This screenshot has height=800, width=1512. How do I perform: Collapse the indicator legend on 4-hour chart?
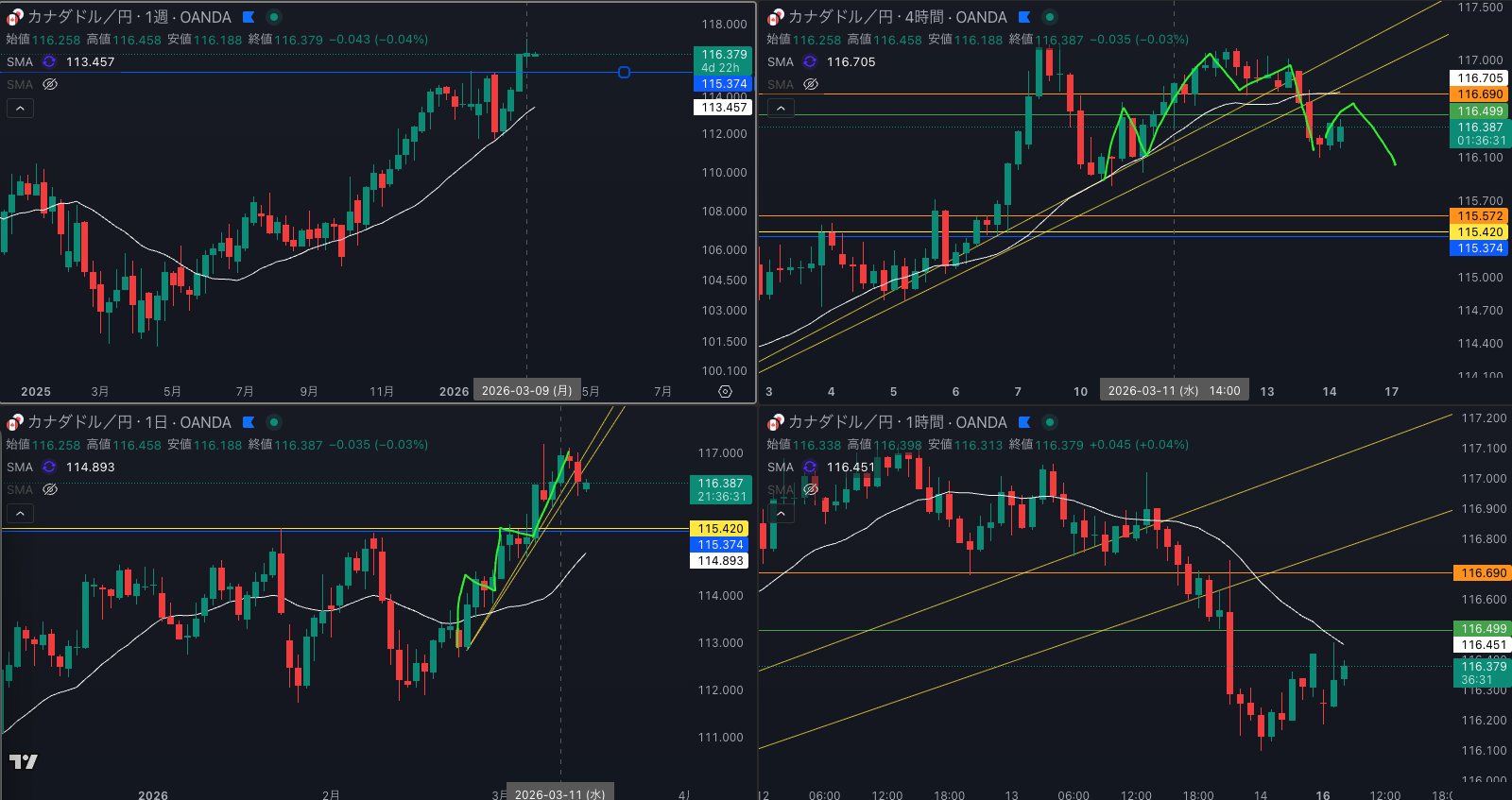point(781,108)
